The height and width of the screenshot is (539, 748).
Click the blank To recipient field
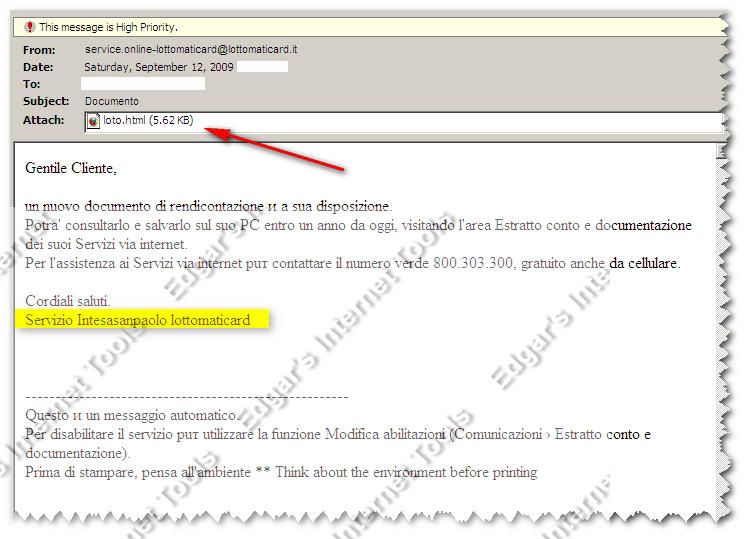tap(143, 84)
